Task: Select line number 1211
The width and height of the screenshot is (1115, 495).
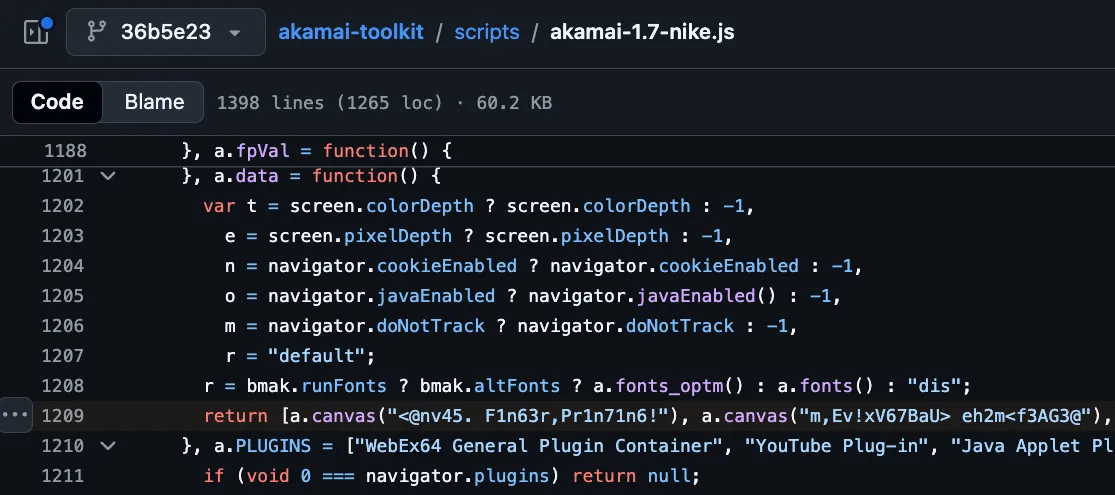Action: pos(65,475)
